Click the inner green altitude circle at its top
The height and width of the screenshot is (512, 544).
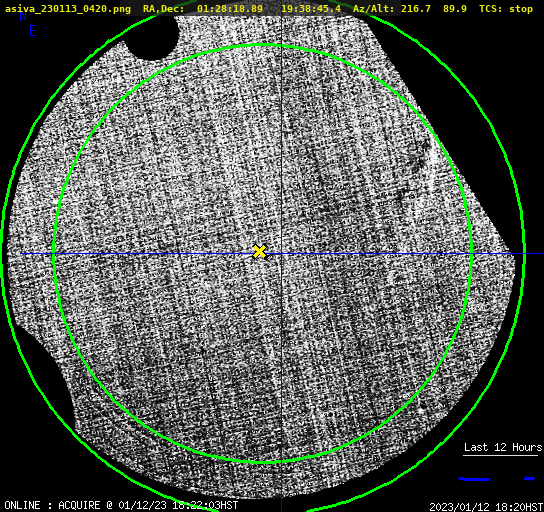point(263,45)
